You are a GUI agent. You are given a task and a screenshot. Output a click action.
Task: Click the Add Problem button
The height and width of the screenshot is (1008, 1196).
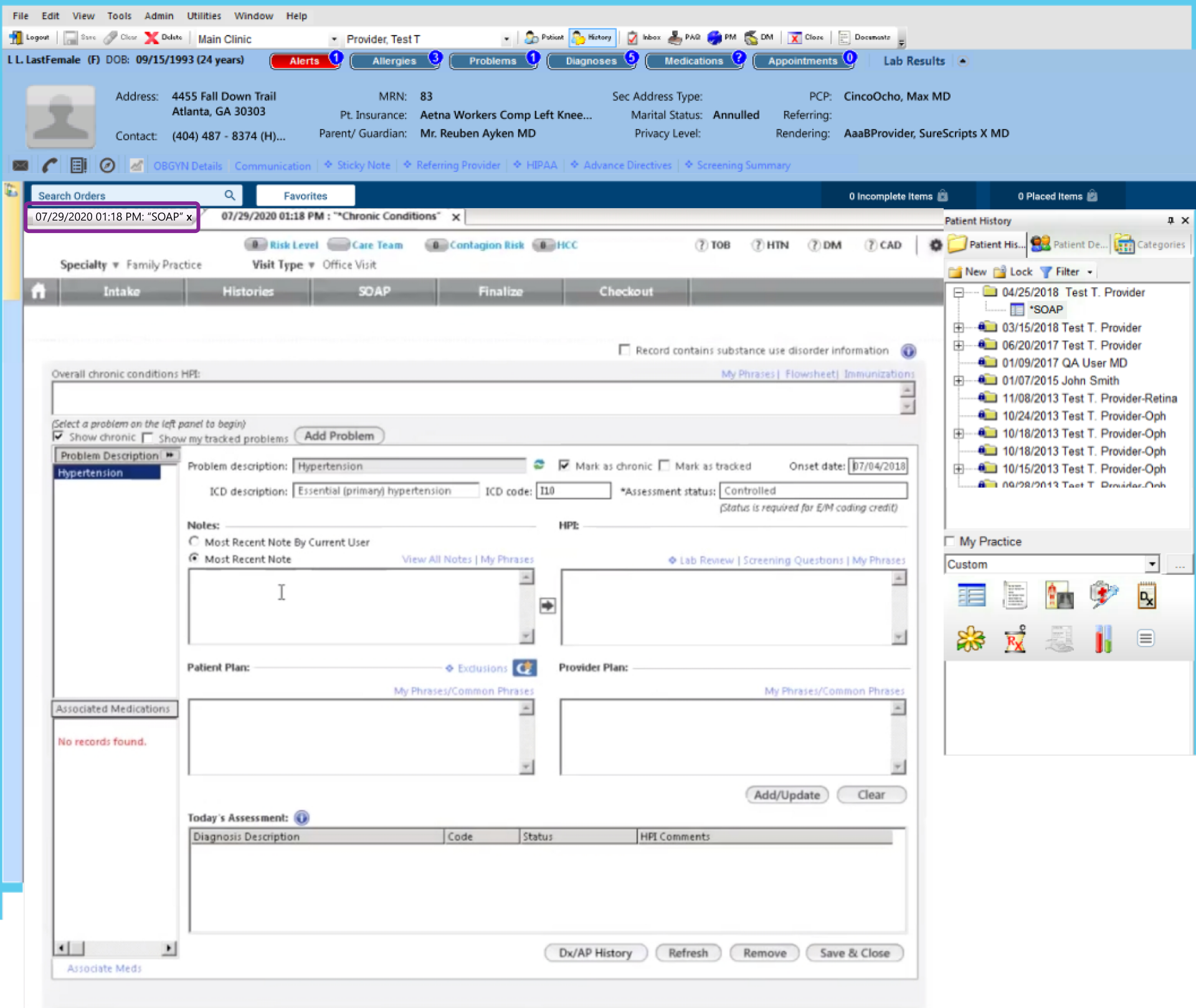coord(339,436)
